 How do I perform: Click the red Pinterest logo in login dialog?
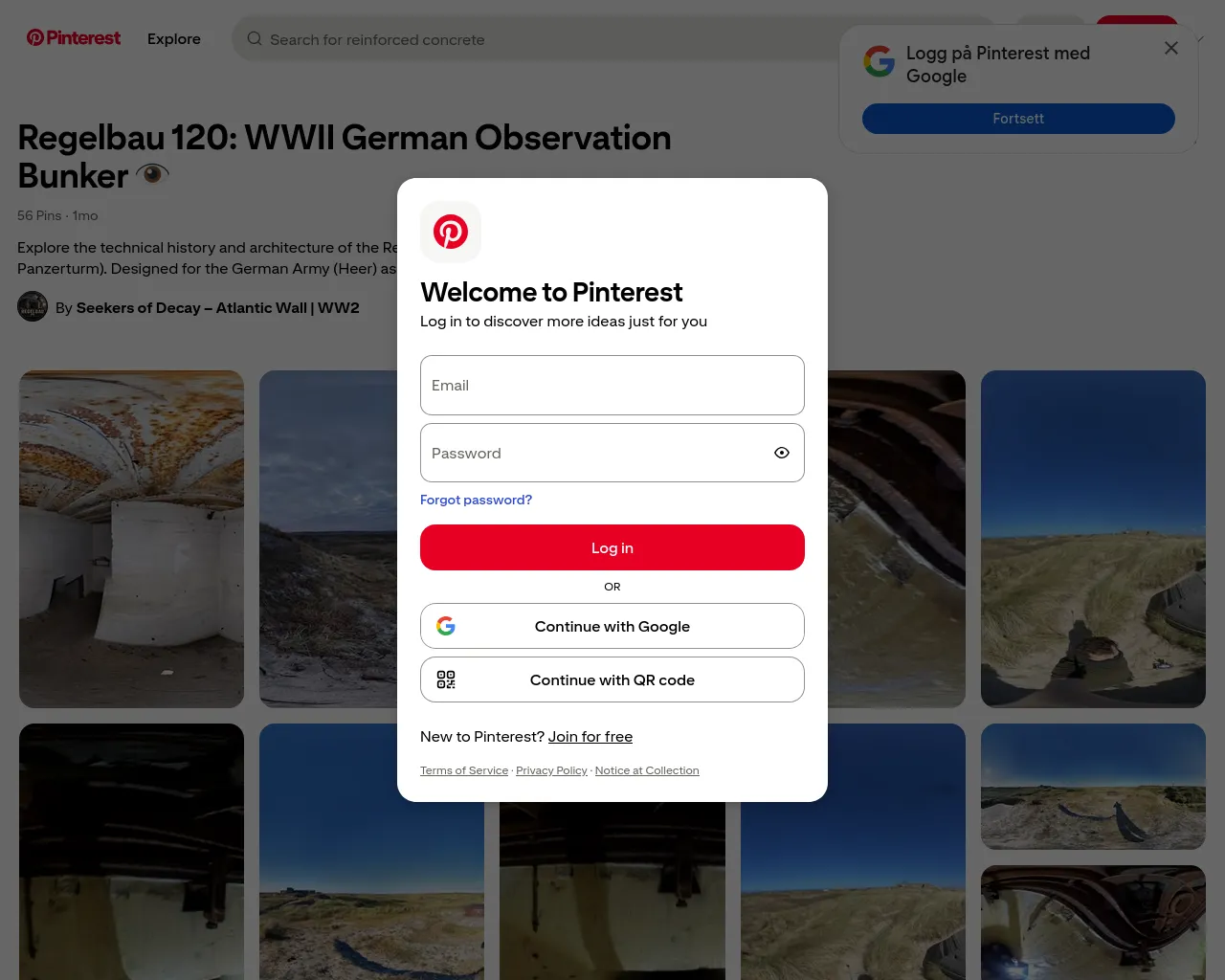451,232
